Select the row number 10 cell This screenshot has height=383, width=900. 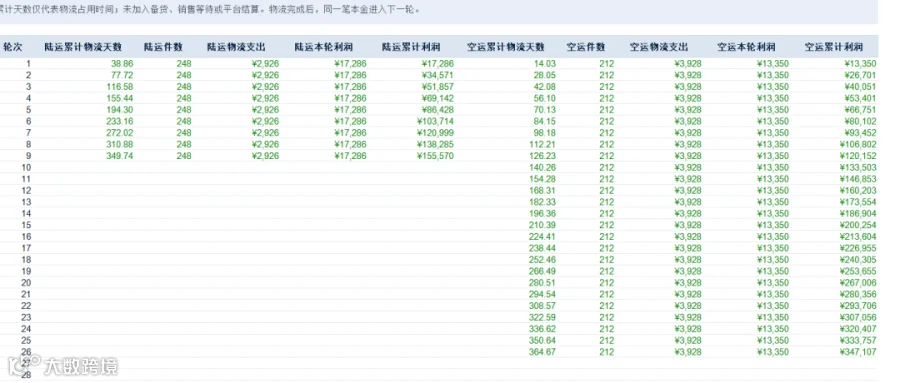(x=26, y=167)
